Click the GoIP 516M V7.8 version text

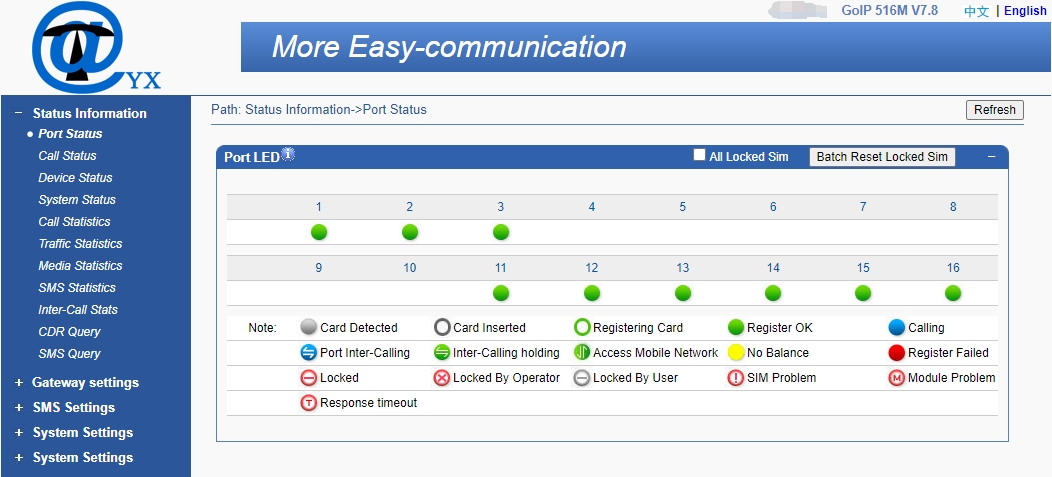(890, 11)
